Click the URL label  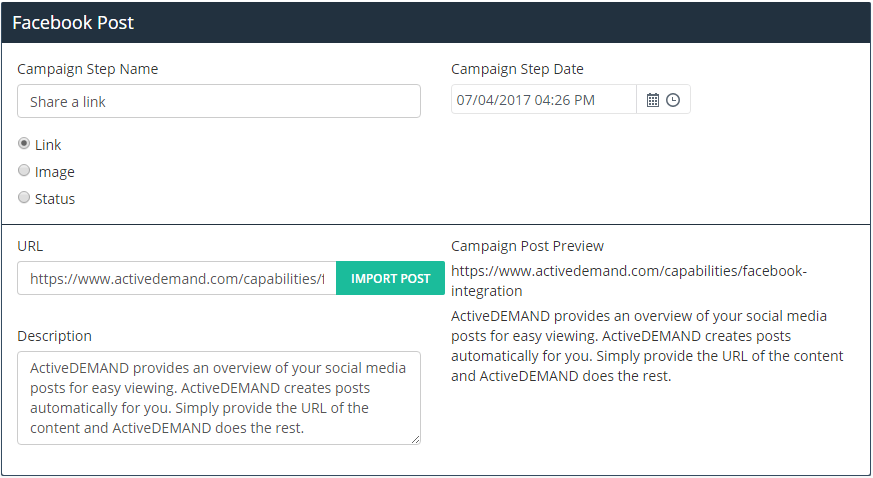tap(30, 246)
